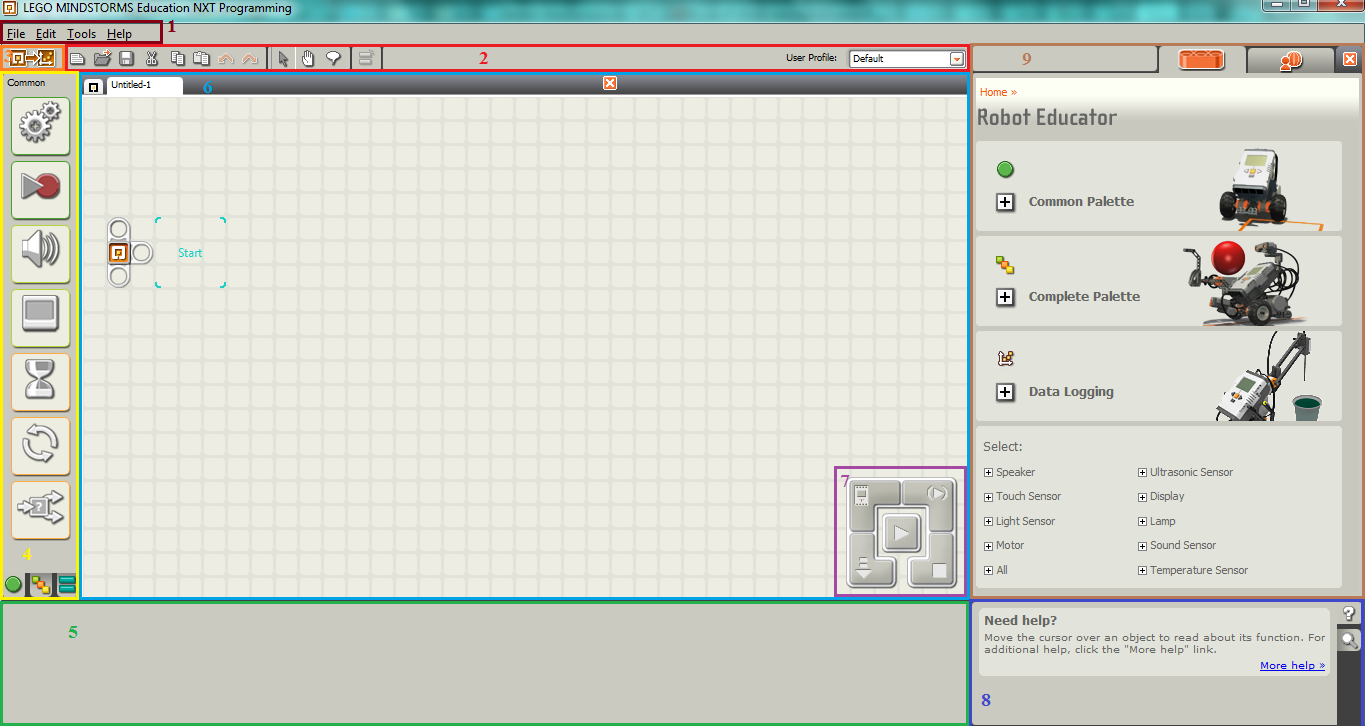Click the Create My Block toolbar icon

point(366,58)
